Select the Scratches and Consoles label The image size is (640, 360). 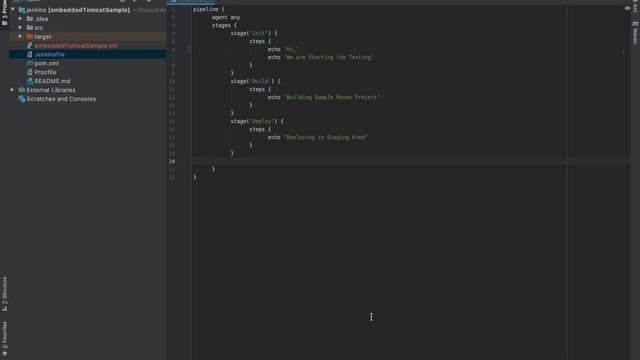[61, 99]
